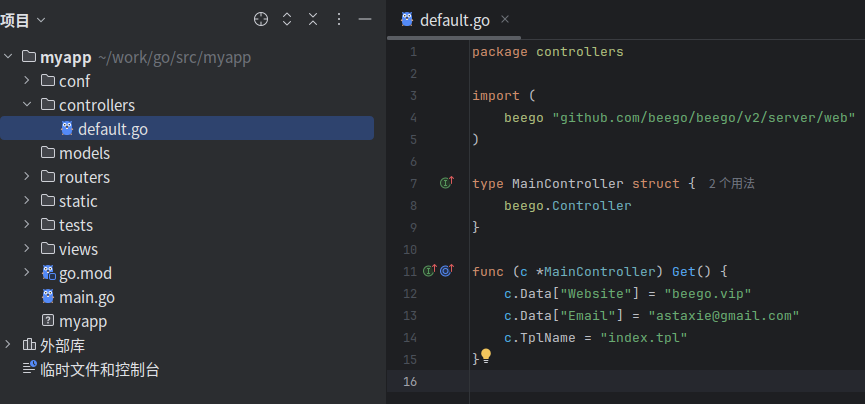Click the collapse all icon in project toolbar
The height and width of the screenshot is (404, 865).
313,20
